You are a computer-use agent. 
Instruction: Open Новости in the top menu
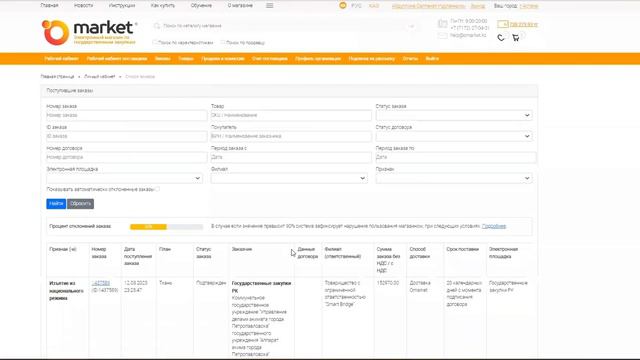tap(83, 6)
